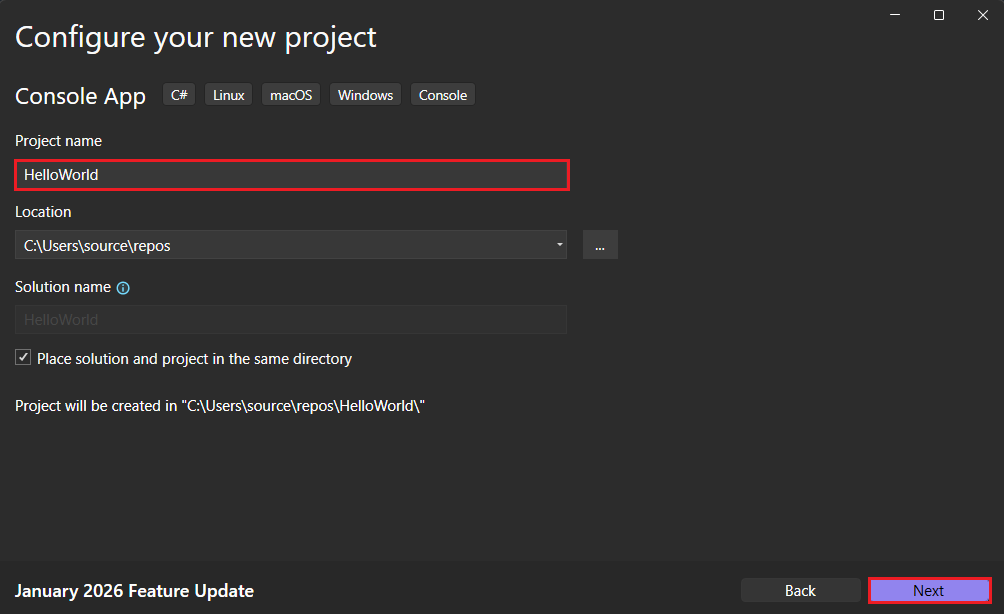Select the macOS platform tag
The image size is (1004, 614).
tap(290, 94)
